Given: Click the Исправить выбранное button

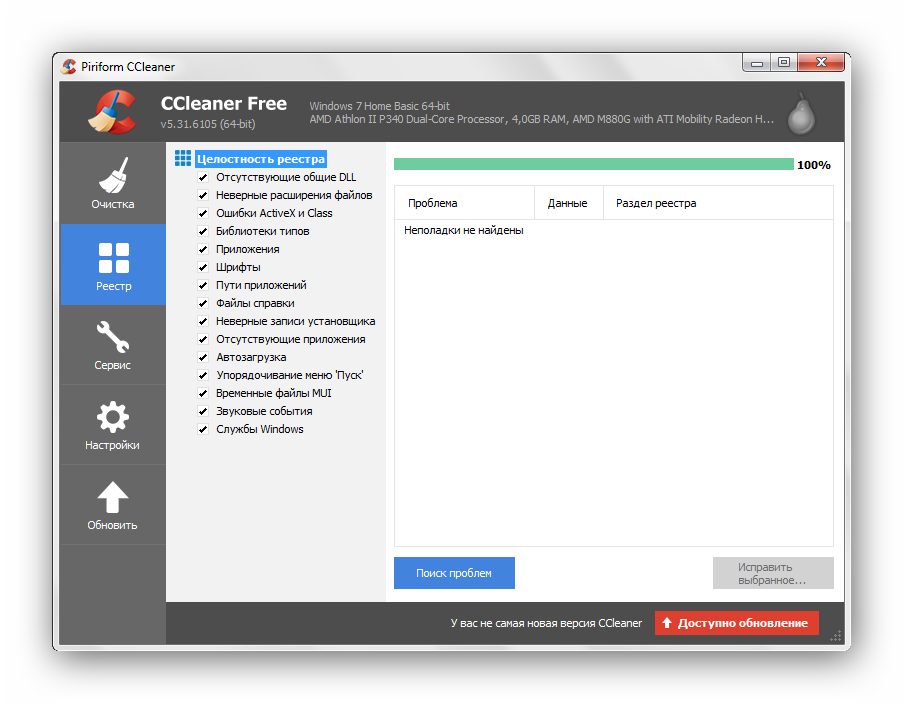Looking at the screenshot, I should 772,573.
